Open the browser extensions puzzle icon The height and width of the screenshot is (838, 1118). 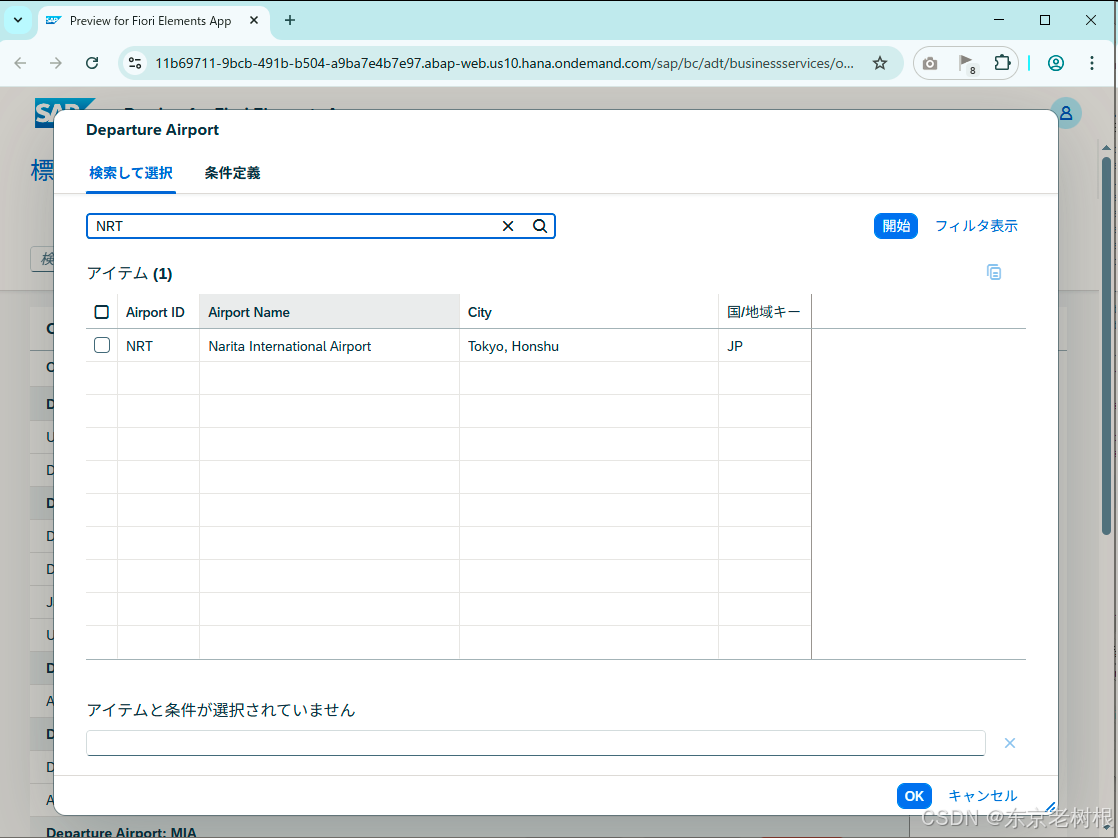[1002, 62]
